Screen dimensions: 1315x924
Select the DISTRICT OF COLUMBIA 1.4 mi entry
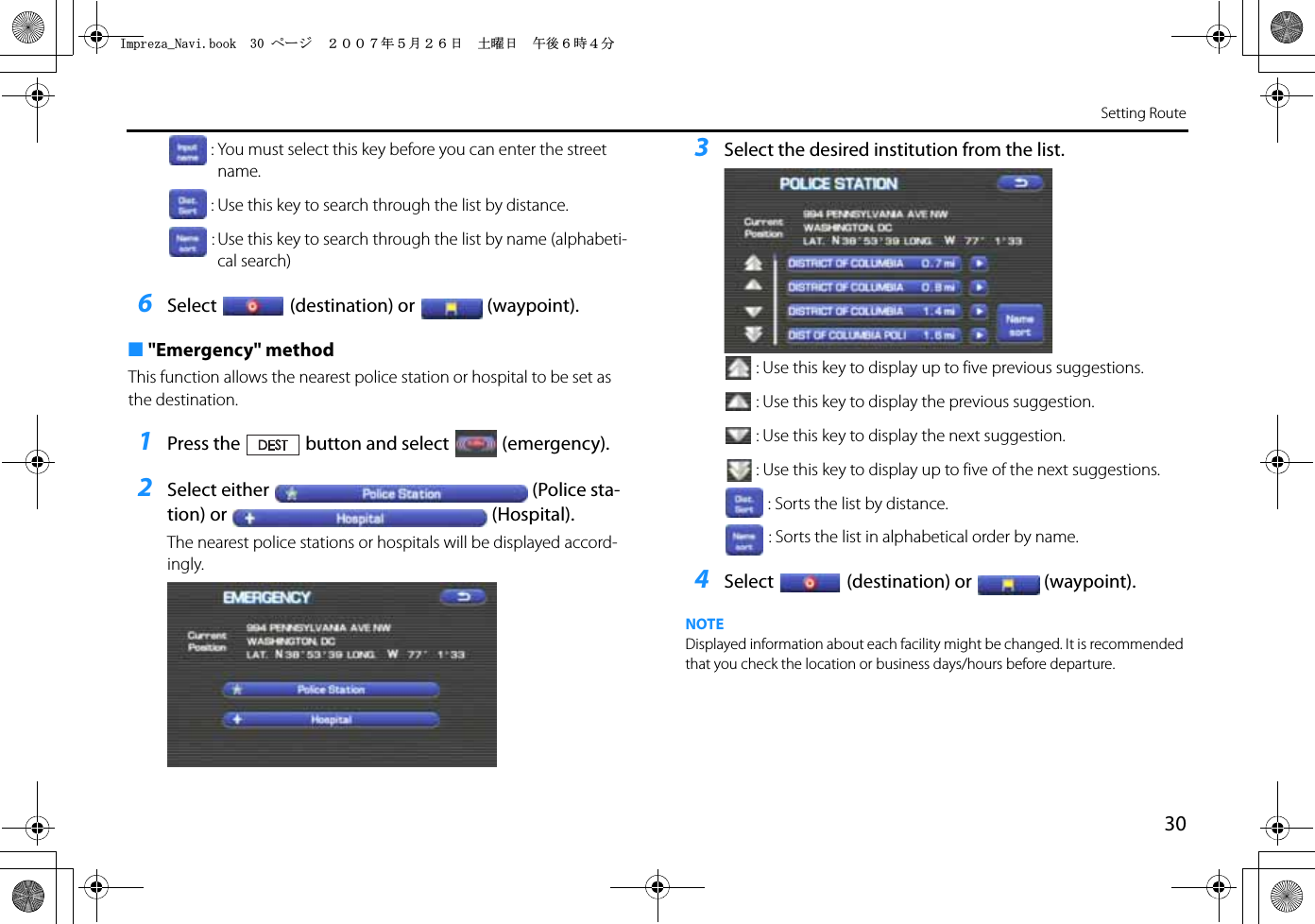[x=873, y=311]
